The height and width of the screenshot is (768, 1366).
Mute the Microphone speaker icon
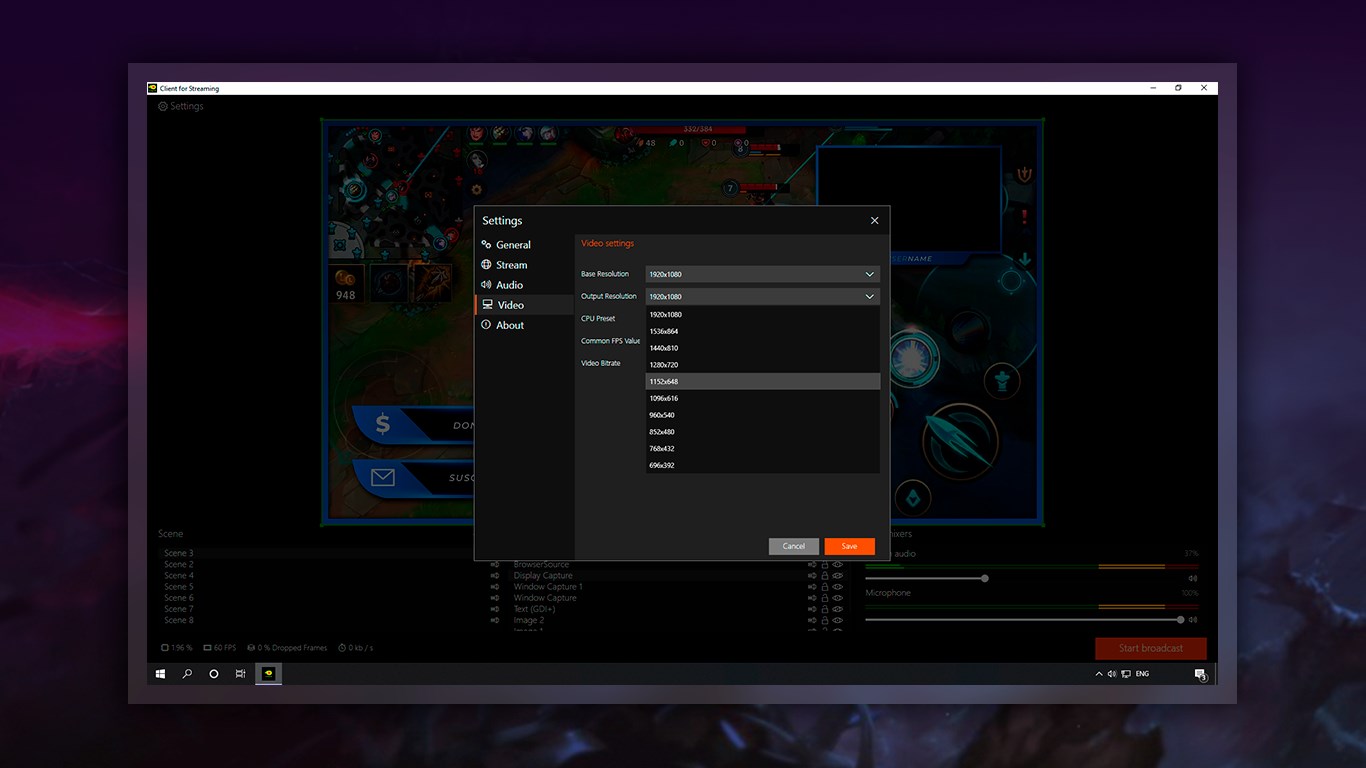point(1192,620)
